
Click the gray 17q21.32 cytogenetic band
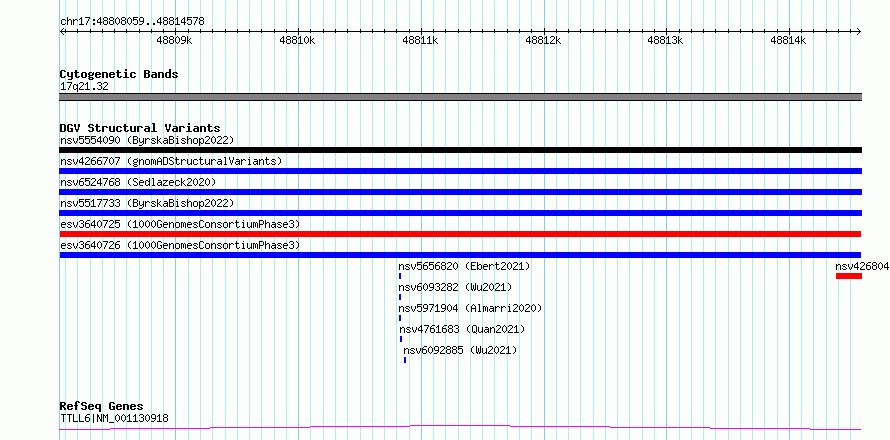460,97
